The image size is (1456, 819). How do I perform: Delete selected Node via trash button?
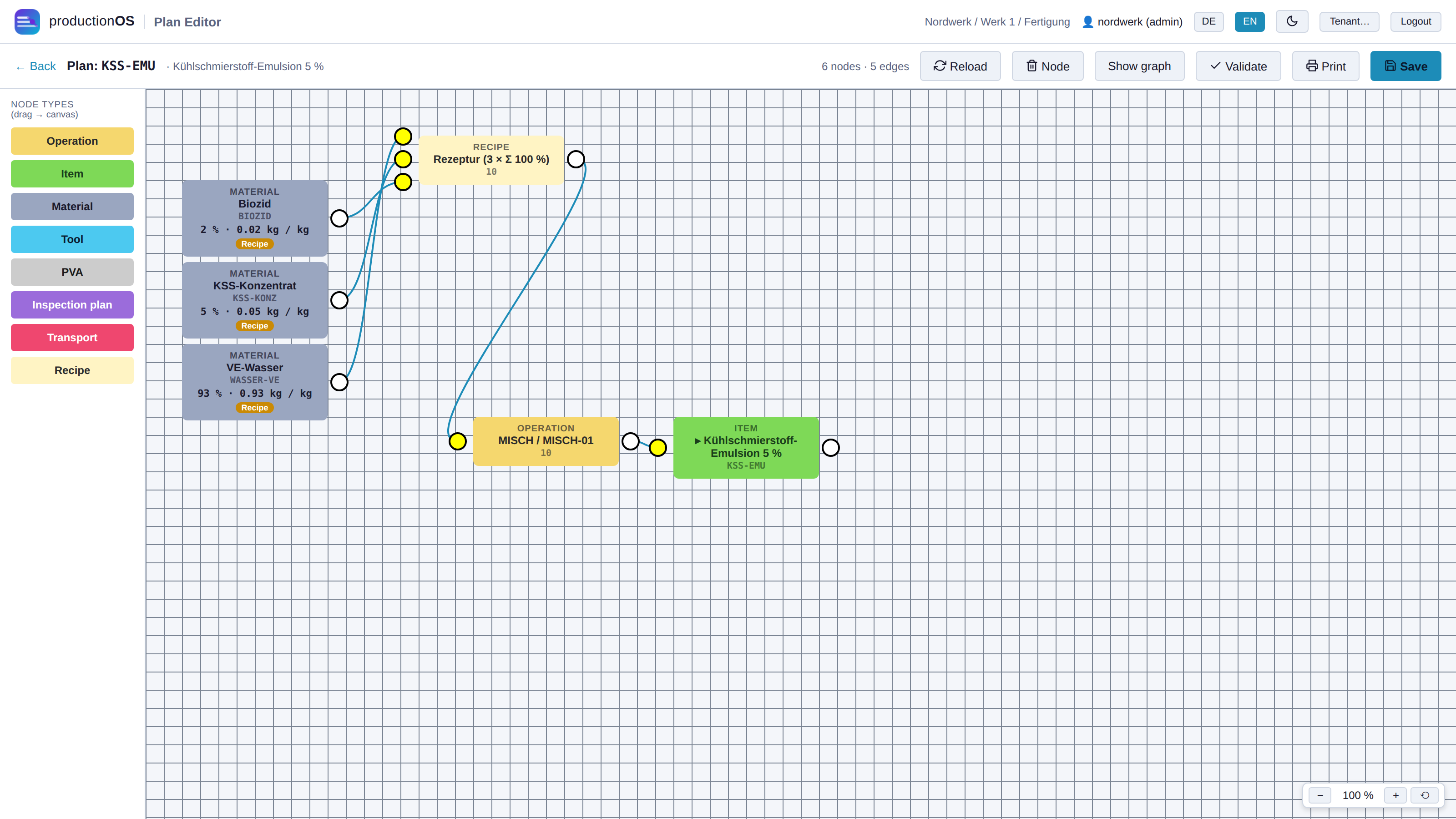click(x=1047, y=66)
